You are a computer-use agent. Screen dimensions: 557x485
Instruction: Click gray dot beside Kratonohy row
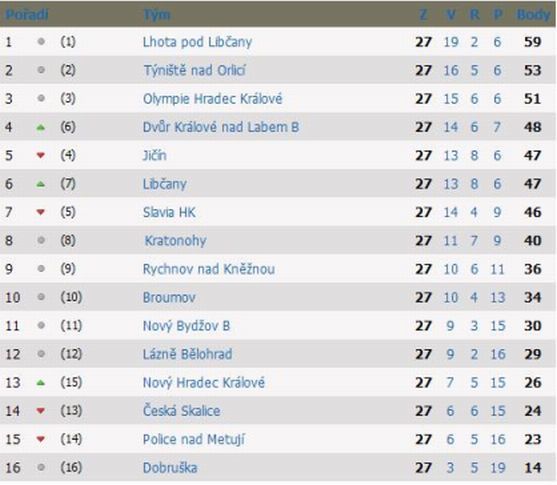point(41,240)
